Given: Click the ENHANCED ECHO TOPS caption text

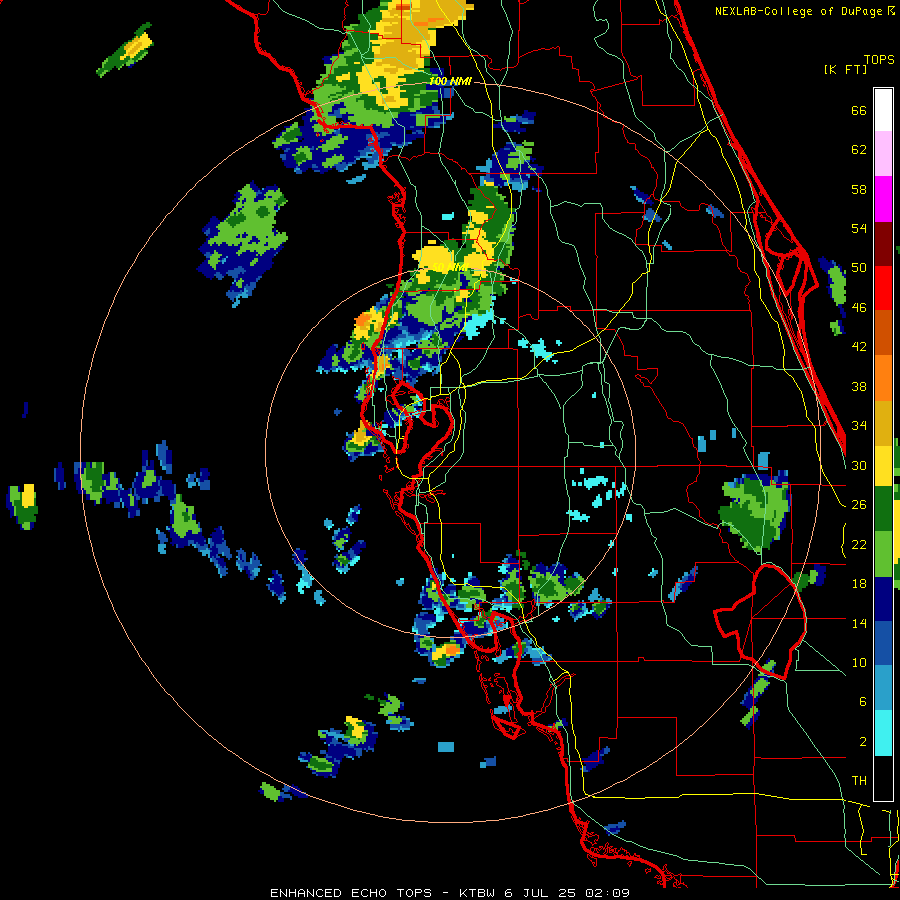Looking at the screenshot, I should (351, 893).
